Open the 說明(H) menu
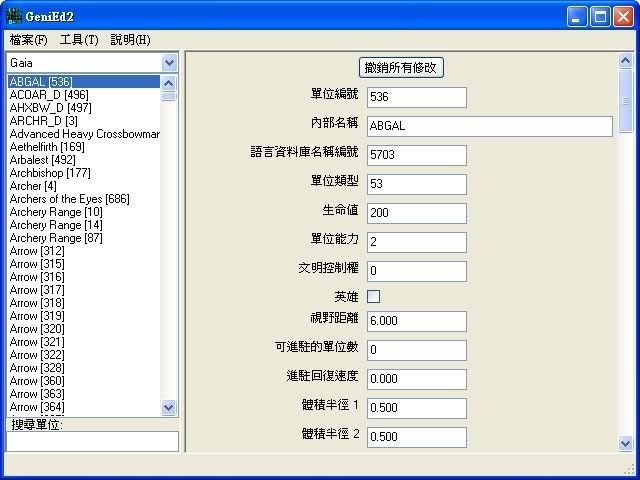This screenshot has width=640, height=480. pyautogui.click(x=131, y=40)
